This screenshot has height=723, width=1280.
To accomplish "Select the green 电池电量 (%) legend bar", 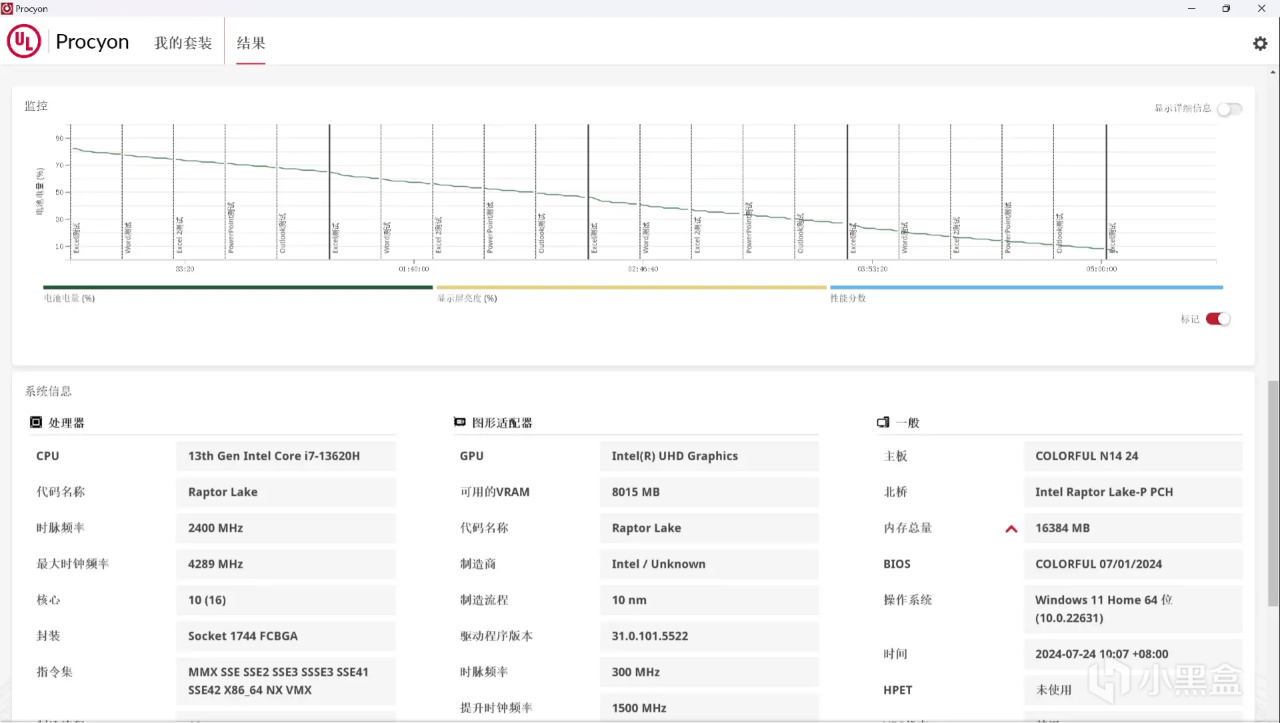I will (238, 287).
